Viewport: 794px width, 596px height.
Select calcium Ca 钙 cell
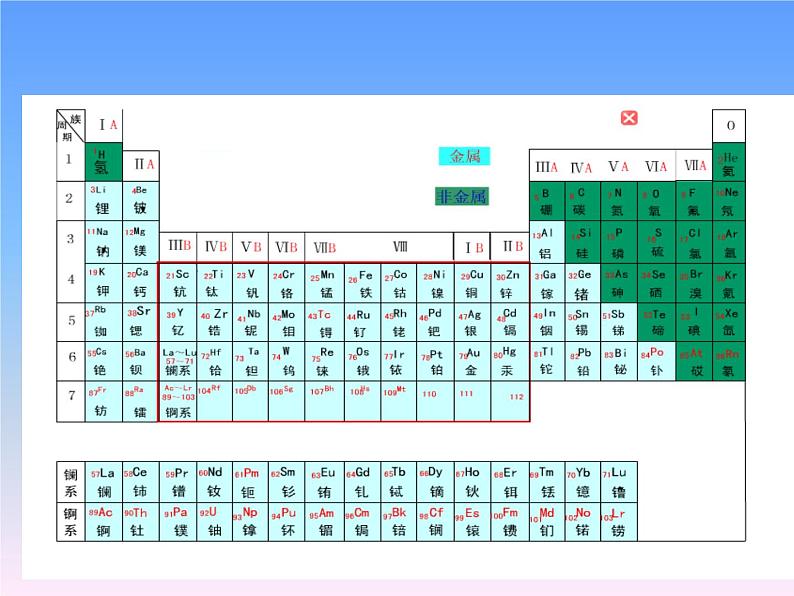(x=141, y=283)
